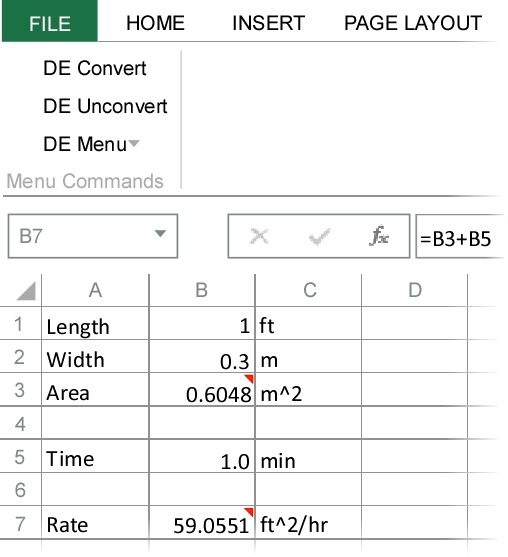Select the Length cell
Image resolution: width=508 pixels, height=557 pixels.
coord(95,323)
